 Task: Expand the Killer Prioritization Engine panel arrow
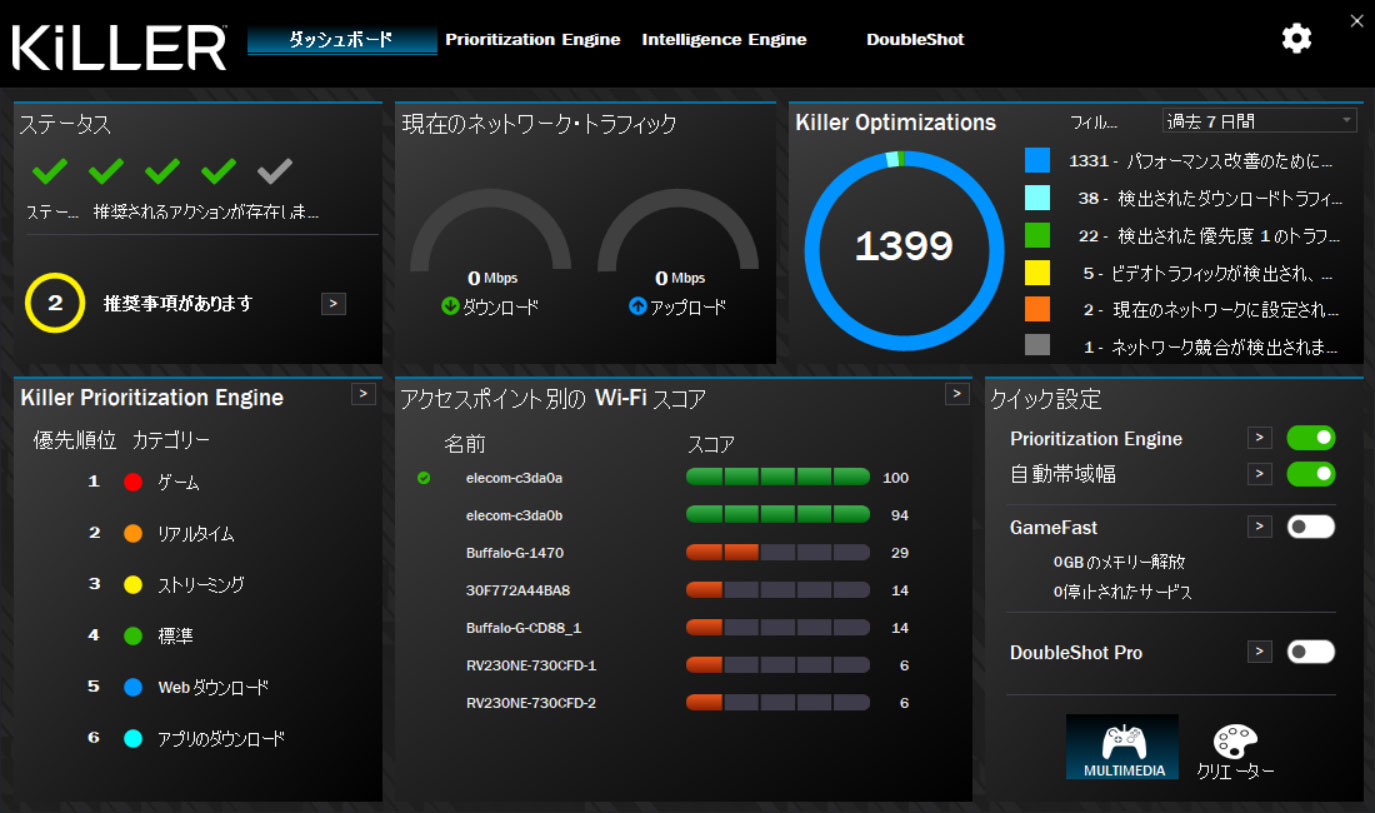pyautogui.click(x=363, y=394)
